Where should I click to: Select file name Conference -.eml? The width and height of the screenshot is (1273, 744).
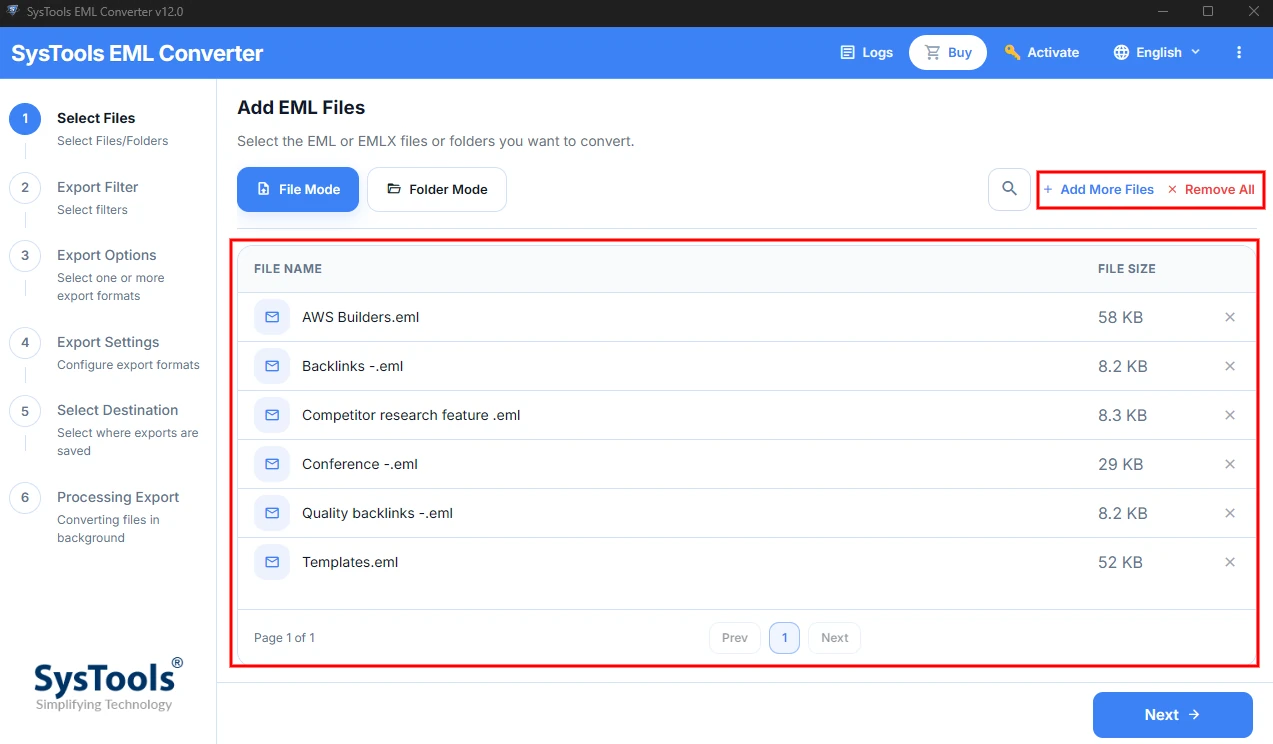(360, 464)
